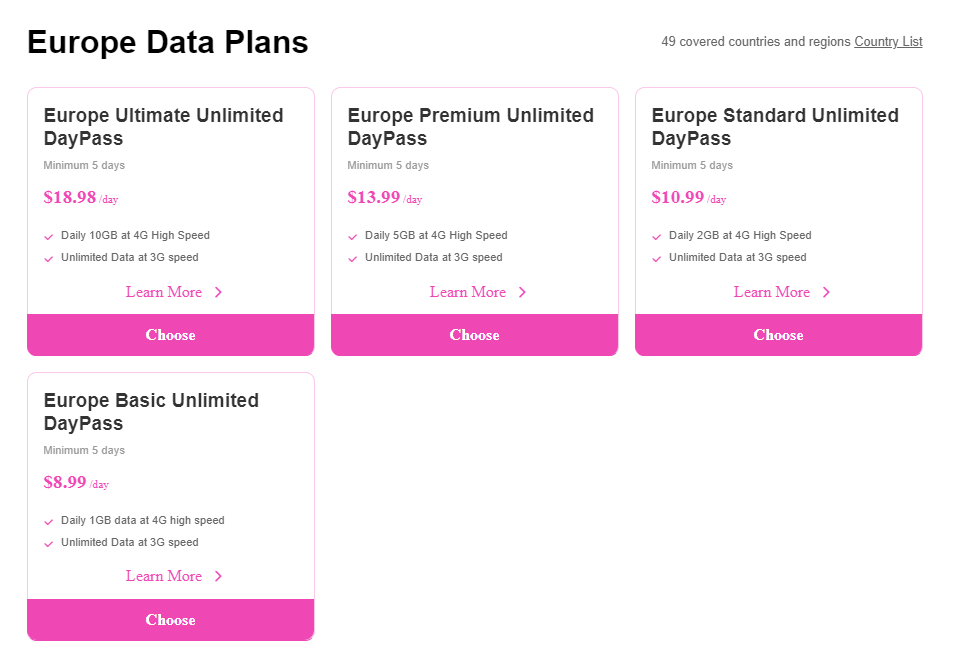The height and width of the screenshot is (657, 975).
Task: Choose the Europe Ultimate Unlimited DayPass
Action: 170,335
